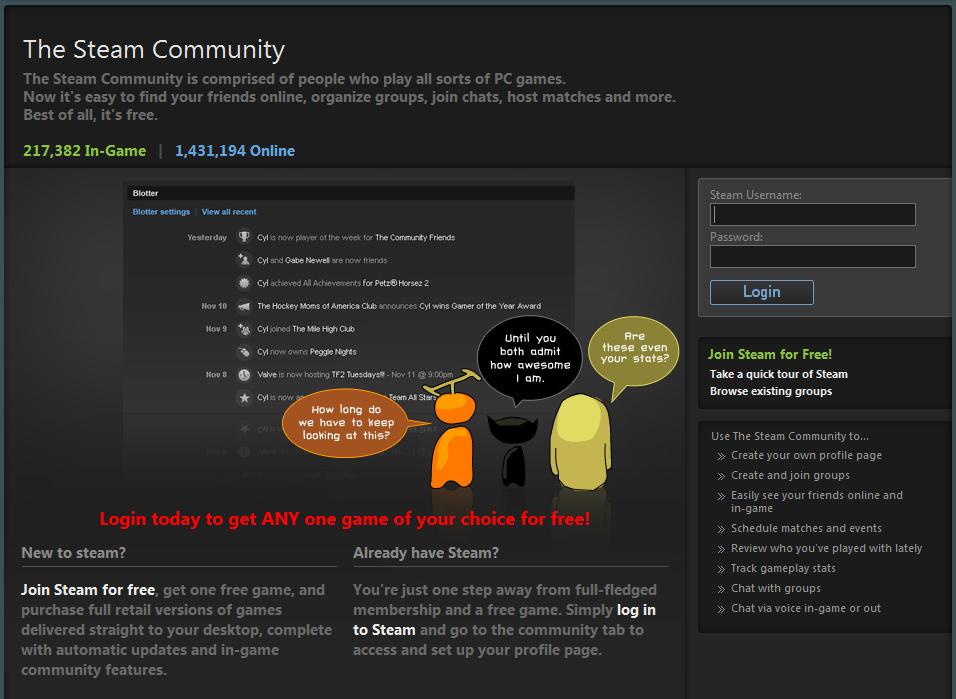Click the log in to Steam link
The height and width of the screenshot is (699, 956).
coord(504,620)
